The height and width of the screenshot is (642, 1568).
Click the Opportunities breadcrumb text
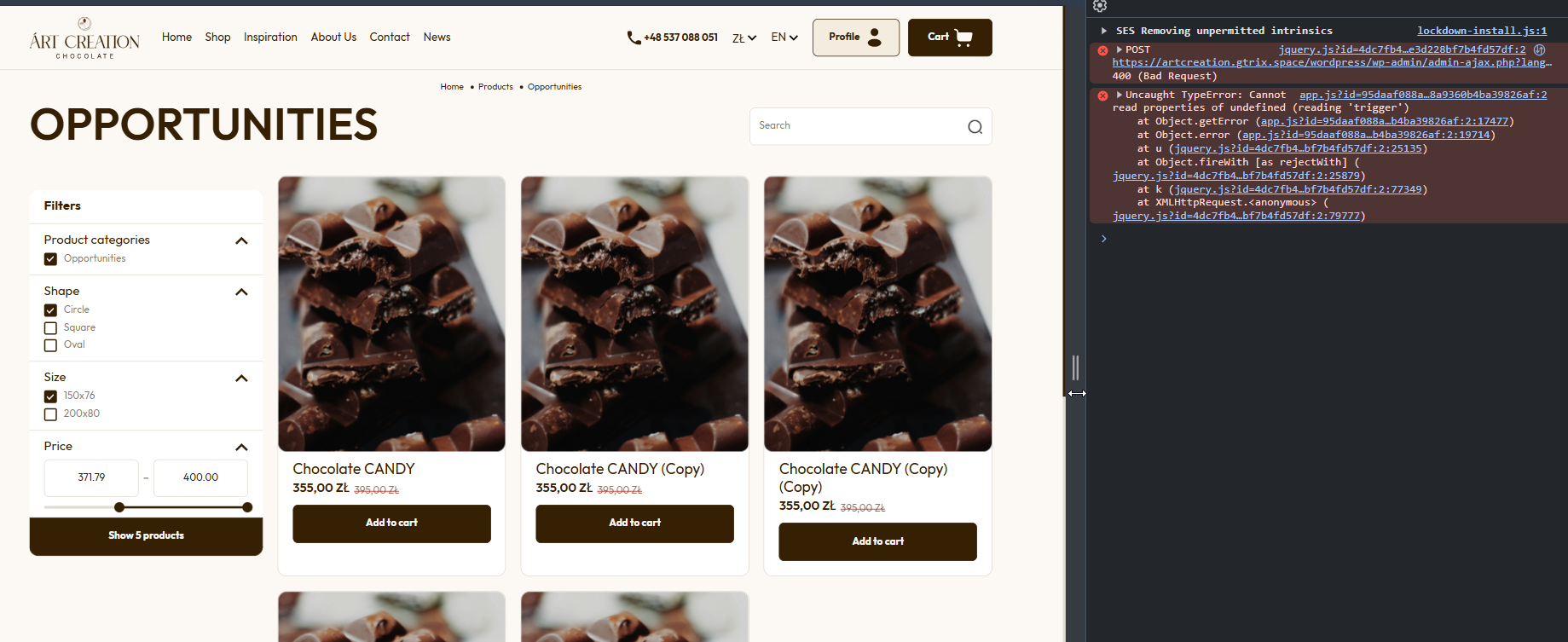[554, 87]
